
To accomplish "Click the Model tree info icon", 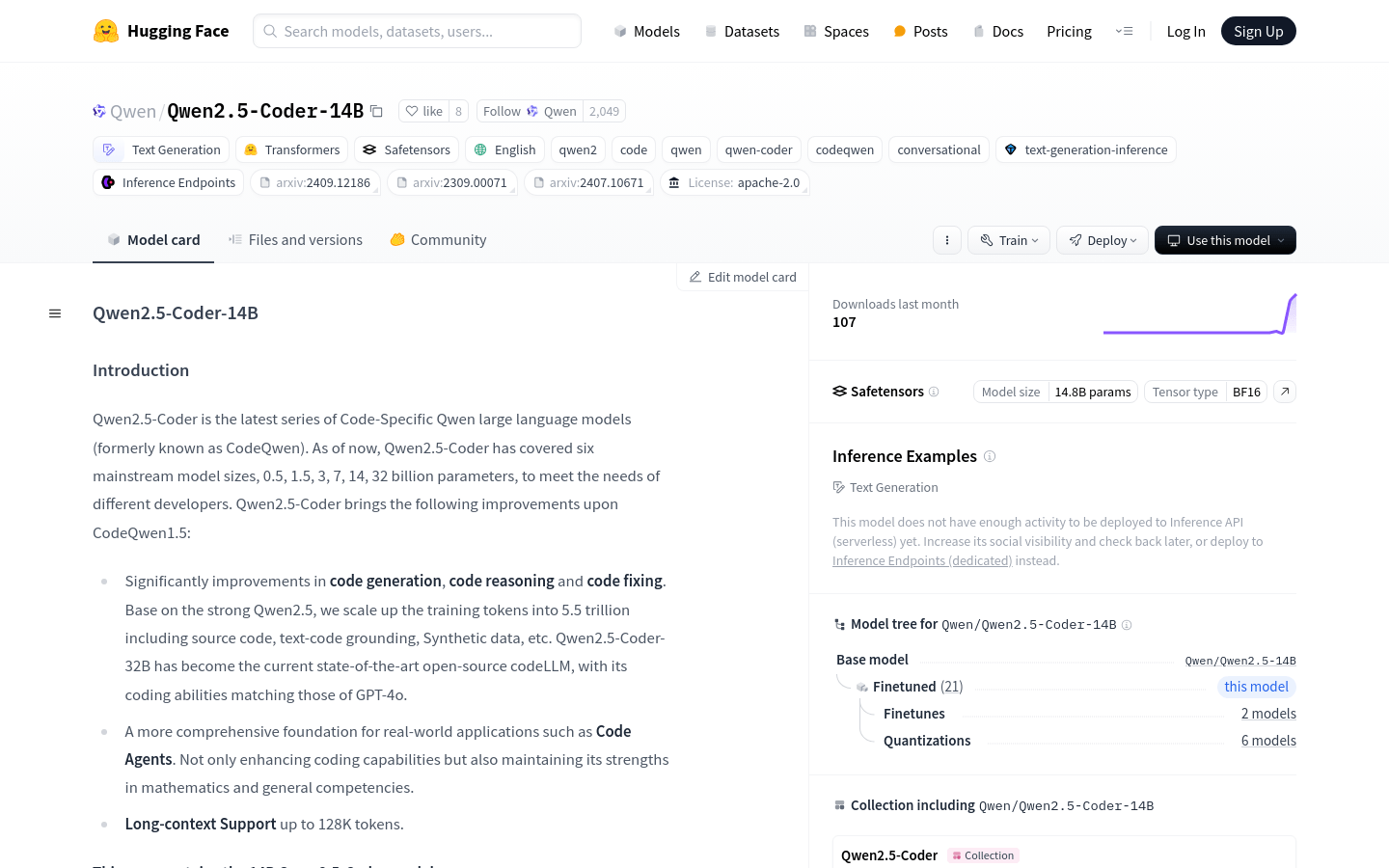I will tap(1127, 625).
